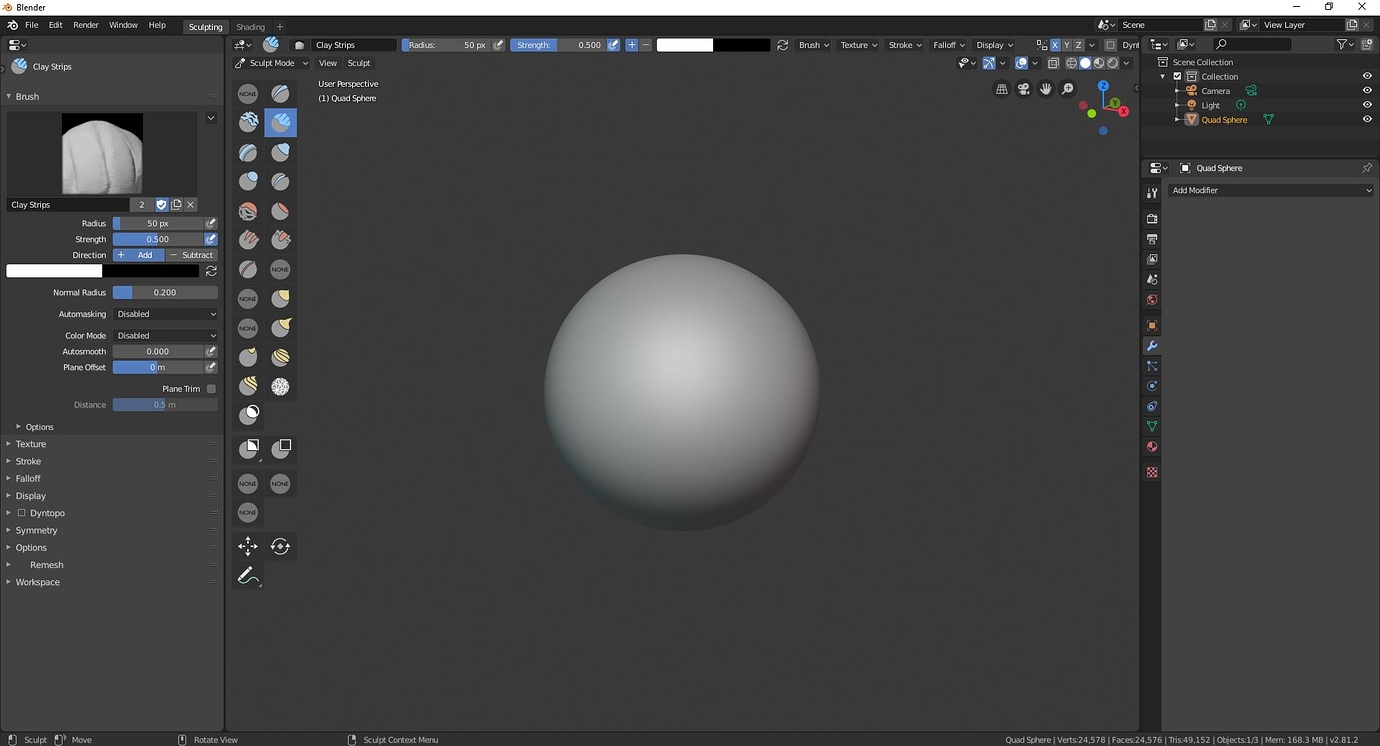Screen dimensions: 1380x746
Task: Select the Pinch brush tool
Action: tap(248, 269)
